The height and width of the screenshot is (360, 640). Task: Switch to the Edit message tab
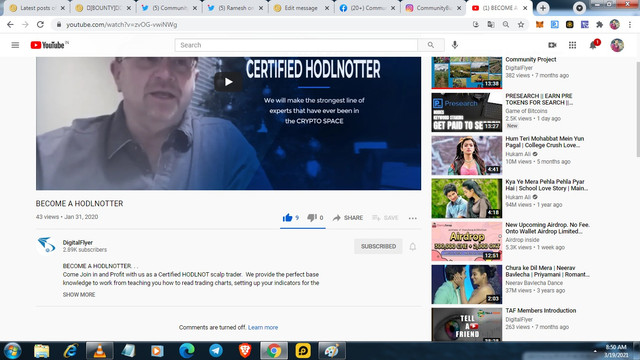click(x=301, y=8)
